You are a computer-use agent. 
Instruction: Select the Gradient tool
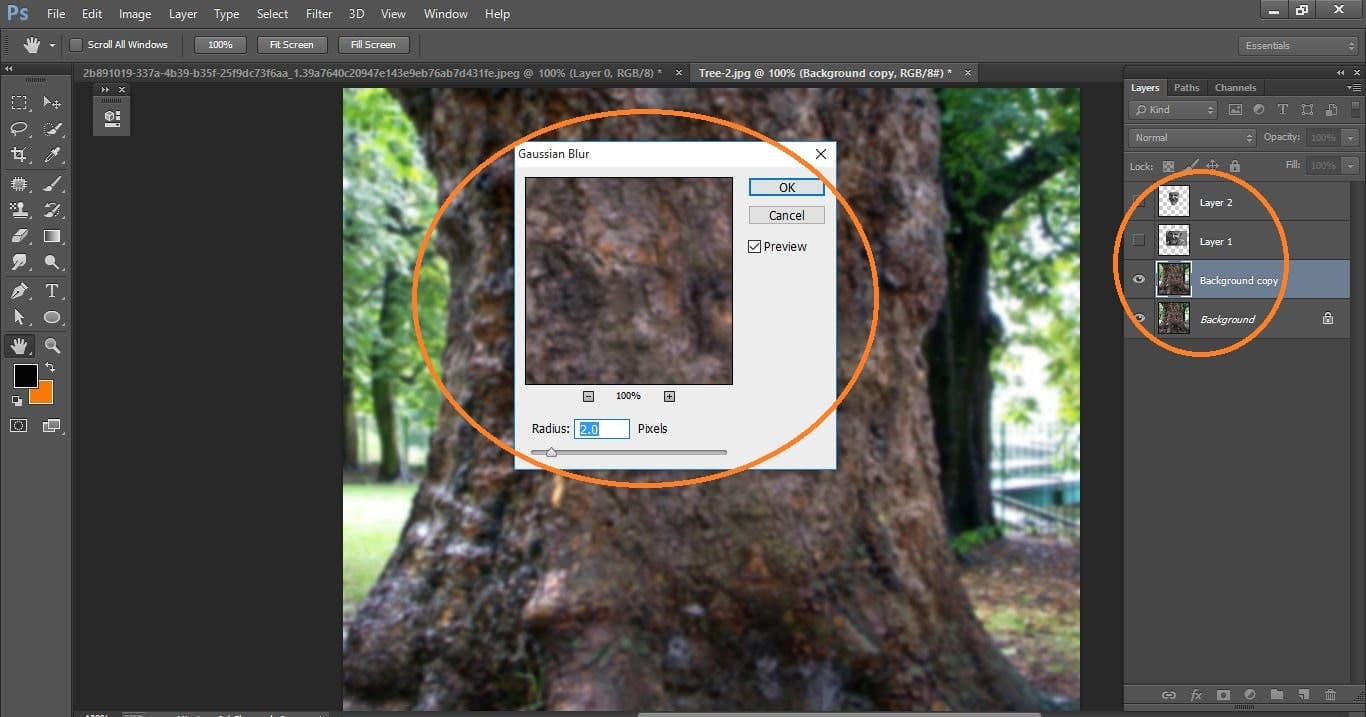coord(52,236)
